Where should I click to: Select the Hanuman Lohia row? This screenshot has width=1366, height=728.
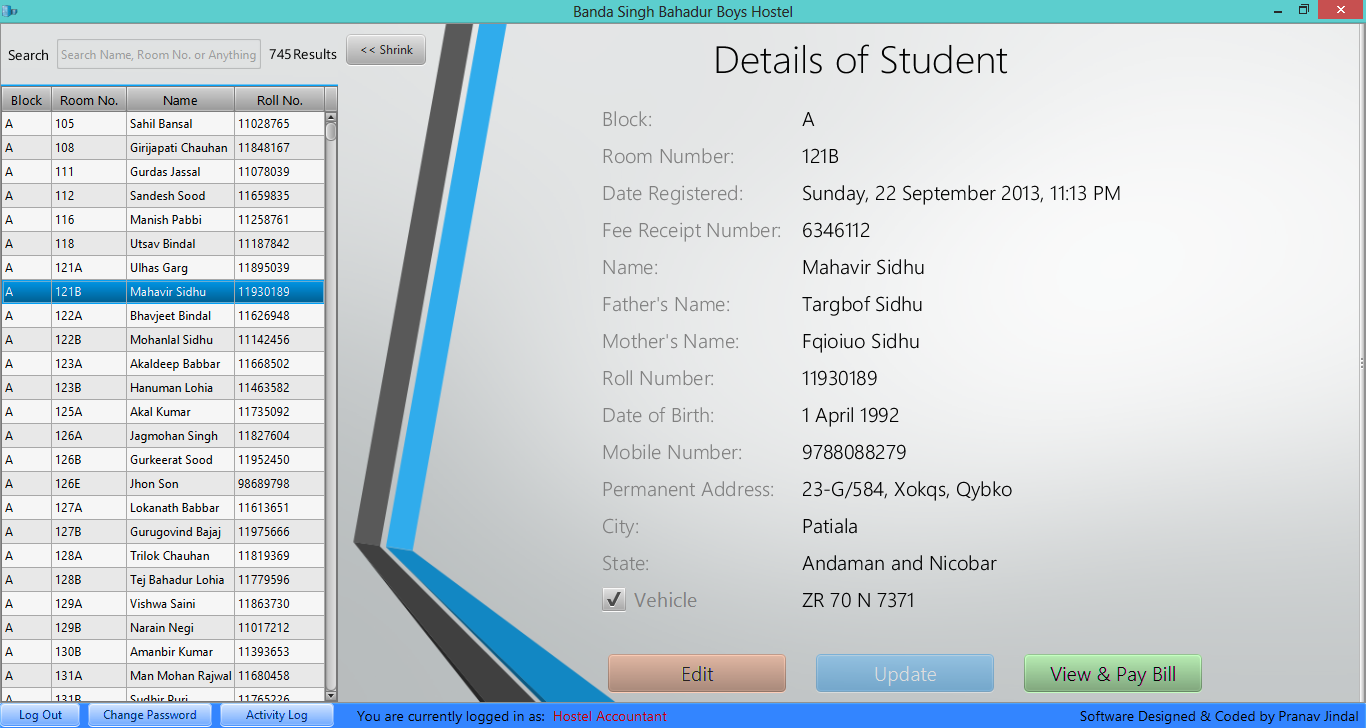(163, 388)
